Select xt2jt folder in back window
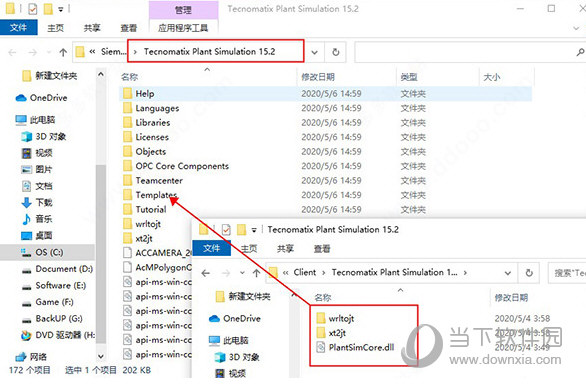This screenshot has height=389, width=586. 144,238
